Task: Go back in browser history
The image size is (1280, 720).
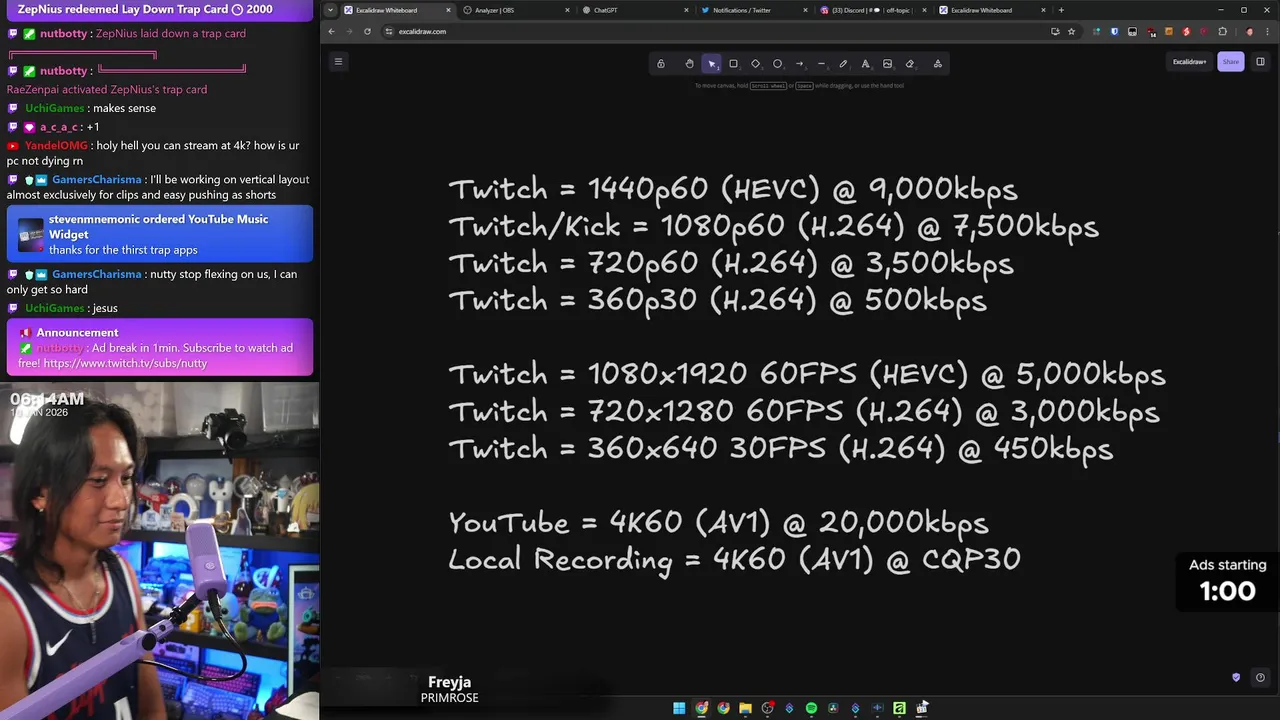Action: [x=332, y=31]
